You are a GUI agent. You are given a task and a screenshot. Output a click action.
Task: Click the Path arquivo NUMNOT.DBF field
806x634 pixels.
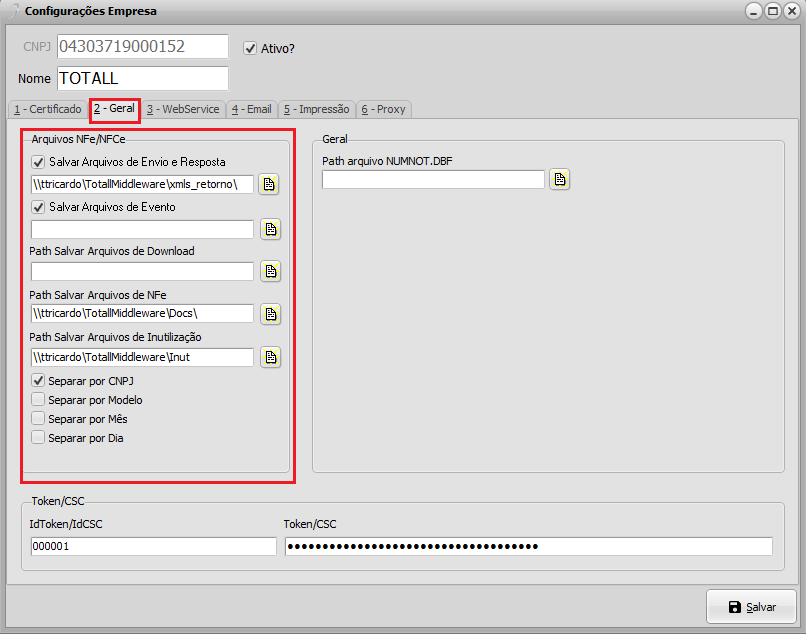pos(433,179)
